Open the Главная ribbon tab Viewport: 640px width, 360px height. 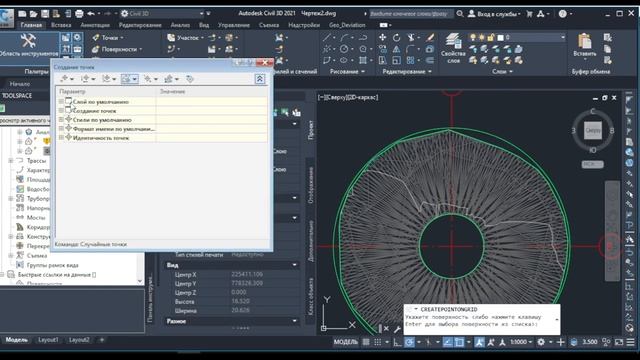click(31, 25)
